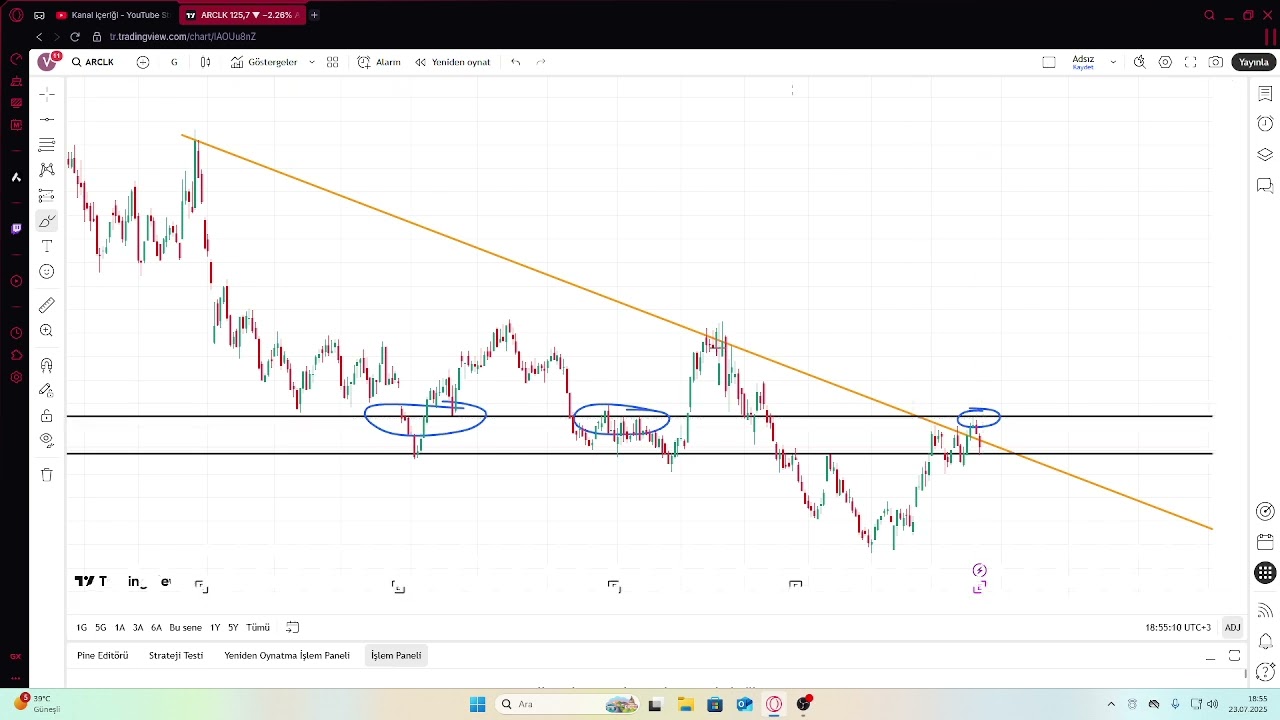Open the Pine Editörü tab

[103, 656]
